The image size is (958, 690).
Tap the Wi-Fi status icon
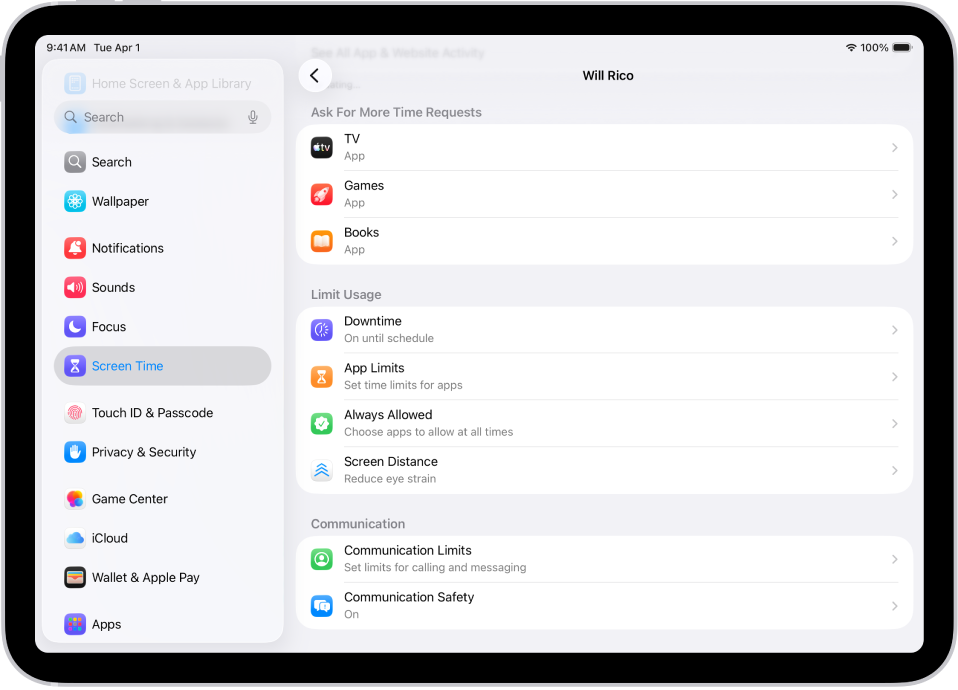tap(850, 48)
